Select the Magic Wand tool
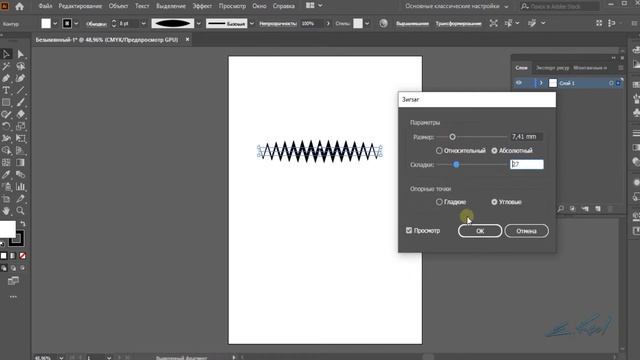This screenshot has height=360, width=640. pos(6,66)
